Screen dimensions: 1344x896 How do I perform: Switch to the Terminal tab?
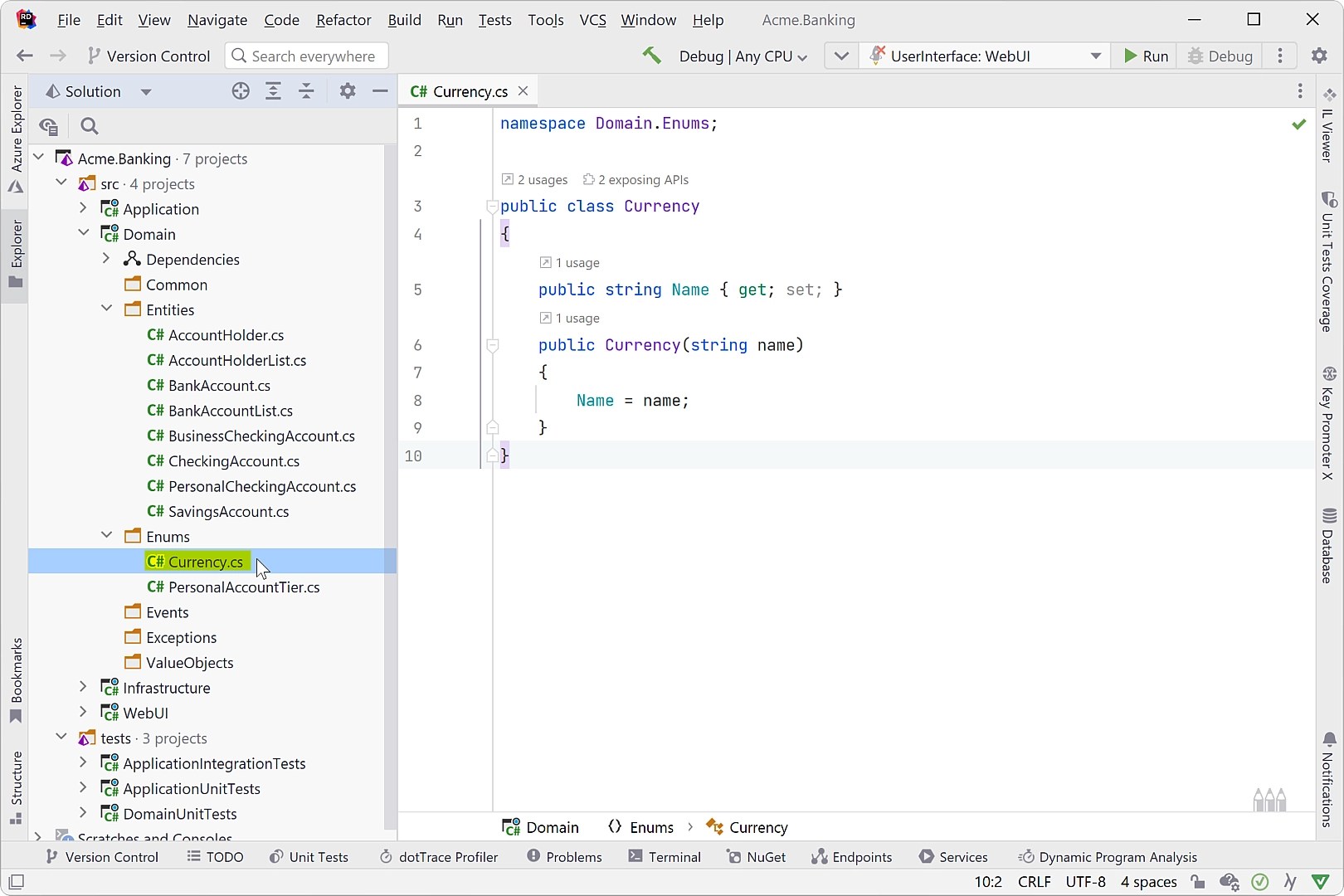point(664,856)
